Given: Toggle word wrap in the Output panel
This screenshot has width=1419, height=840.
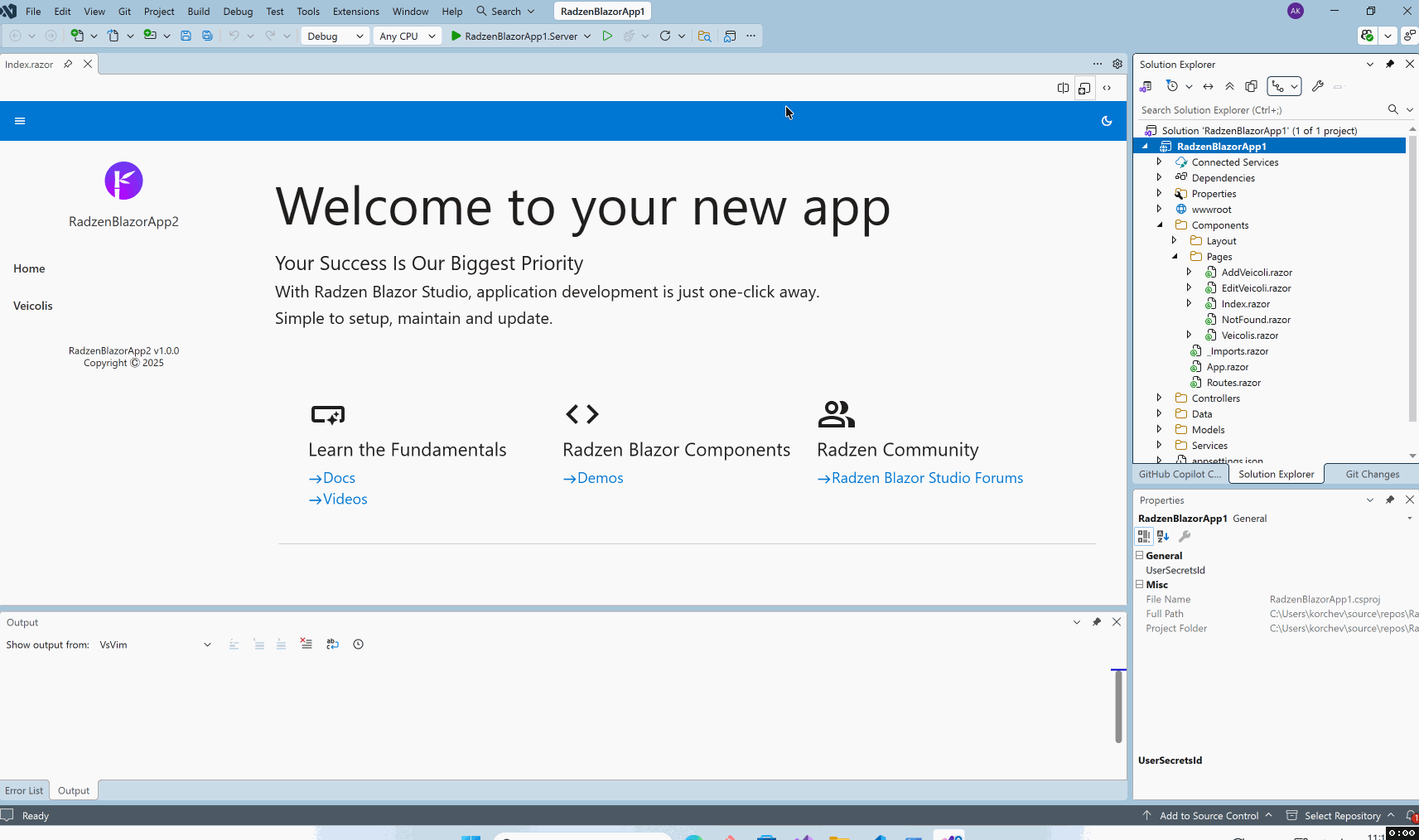Looking at the screenshot, I should coord(332,644).
